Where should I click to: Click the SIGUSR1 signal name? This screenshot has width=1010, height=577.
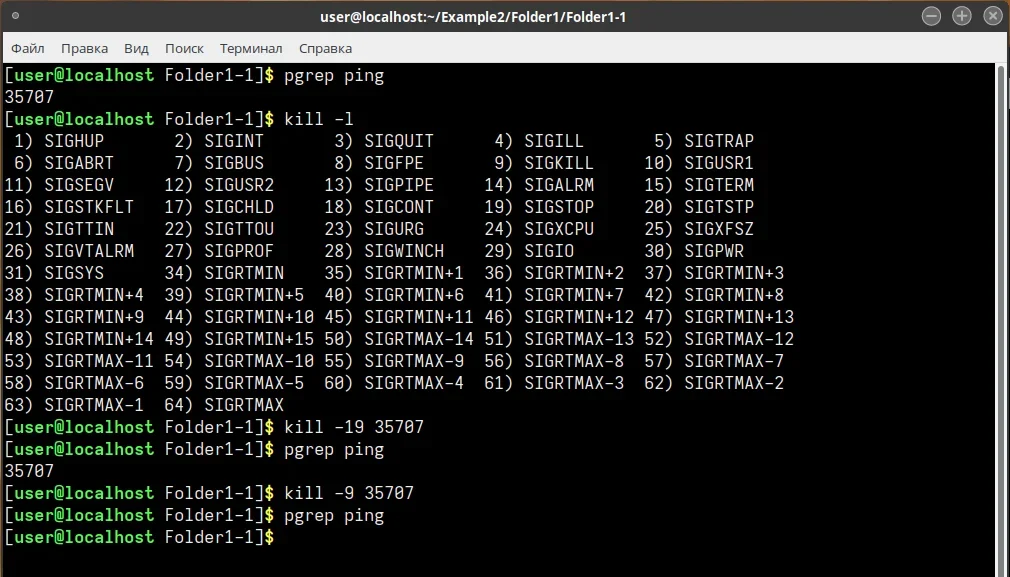pos(719,164)
